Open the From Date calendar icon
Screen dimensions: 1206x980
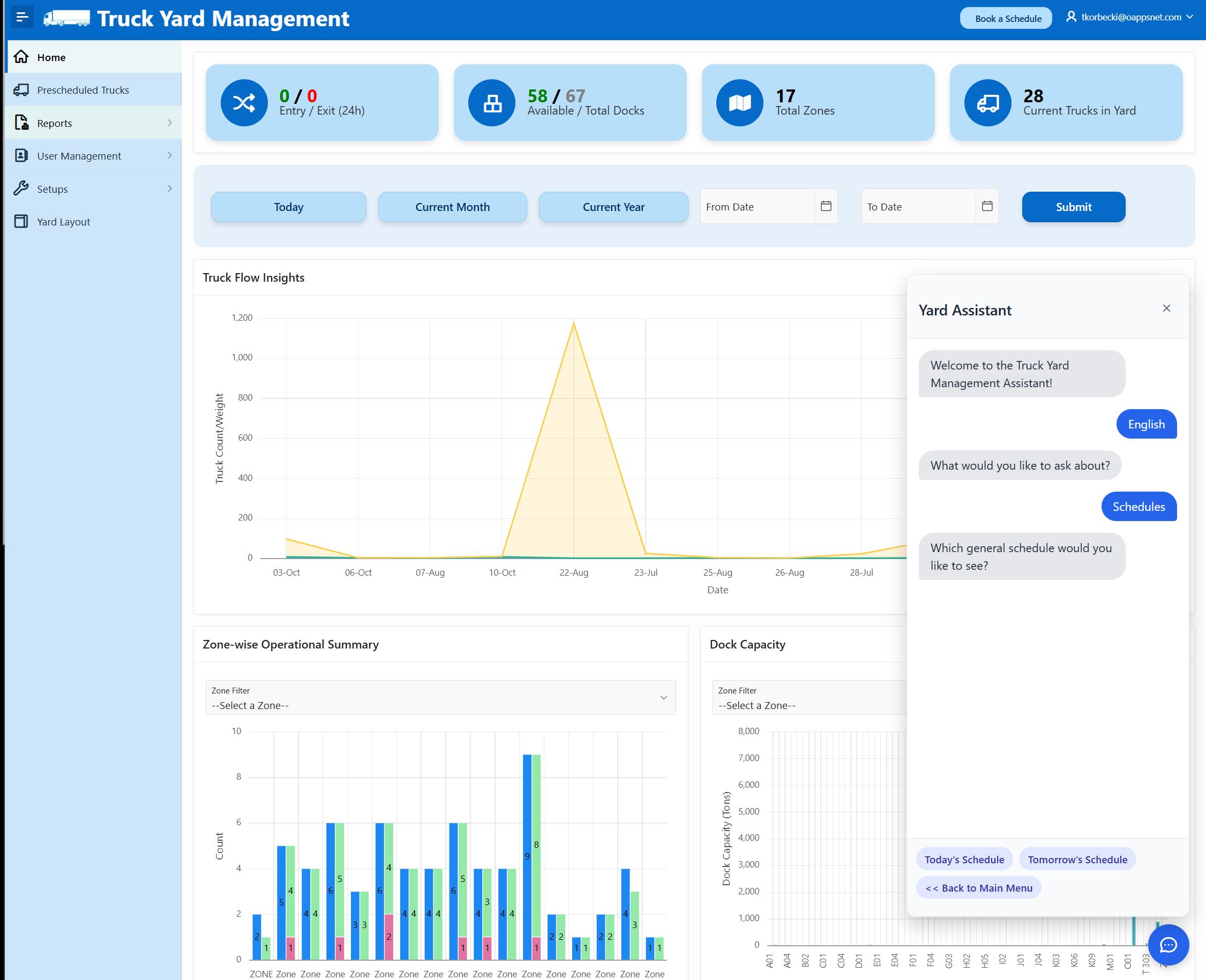825,206
